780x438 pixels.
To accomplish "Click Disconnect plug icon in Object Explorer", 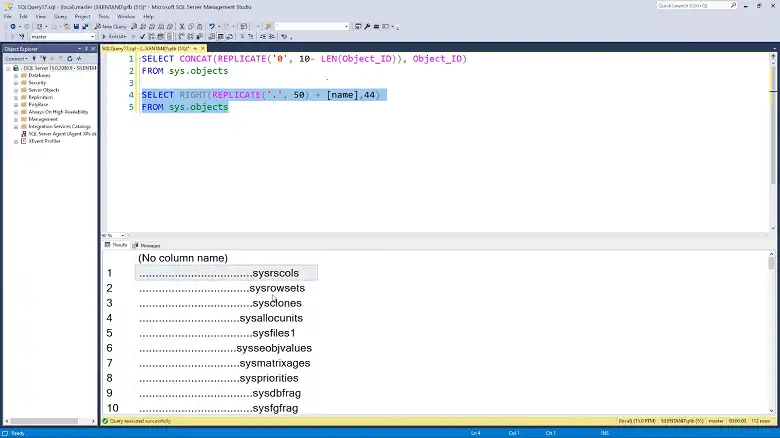I will (x=44, y=59).
